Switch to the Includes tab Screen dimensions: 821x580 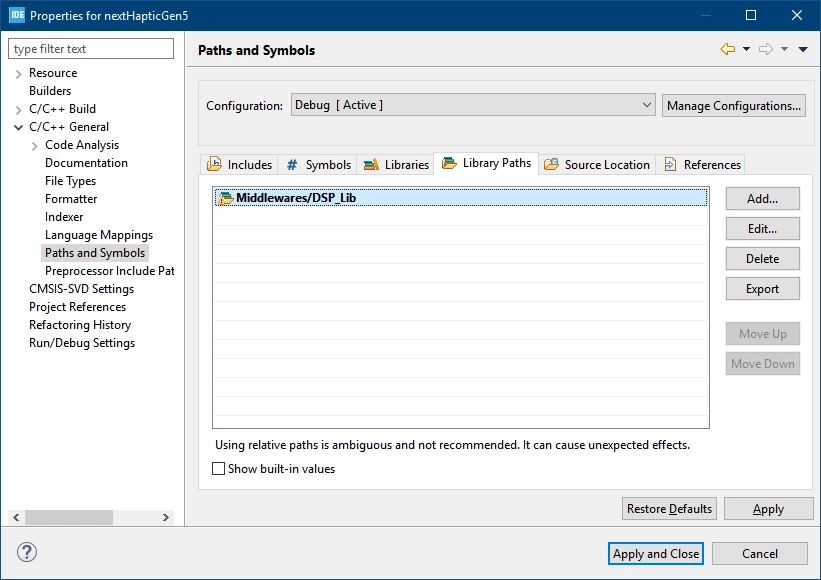coord(239,165)
